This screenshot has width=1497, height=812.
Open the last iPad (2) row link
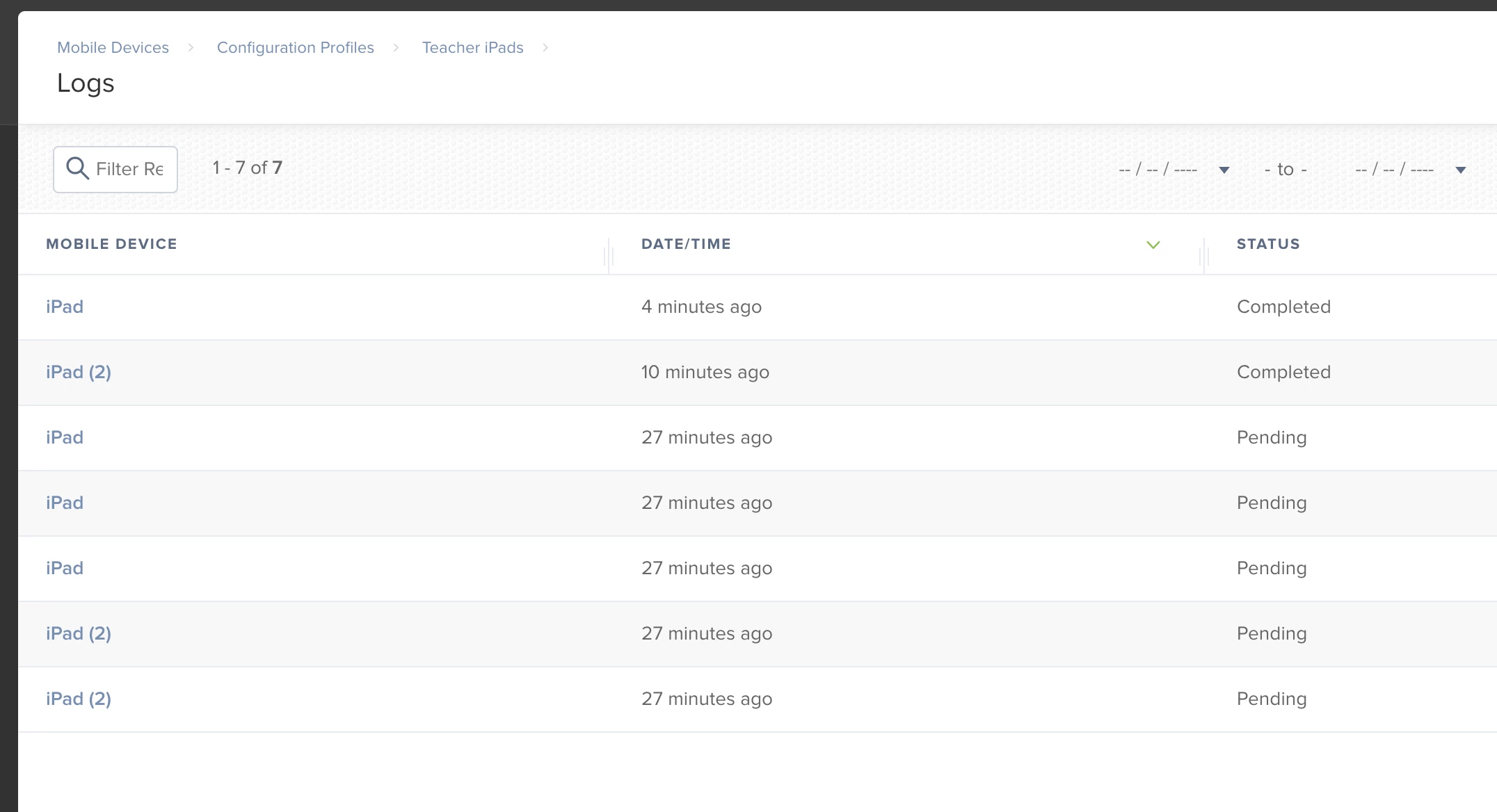pyautogui.click(x=78, y=699)
